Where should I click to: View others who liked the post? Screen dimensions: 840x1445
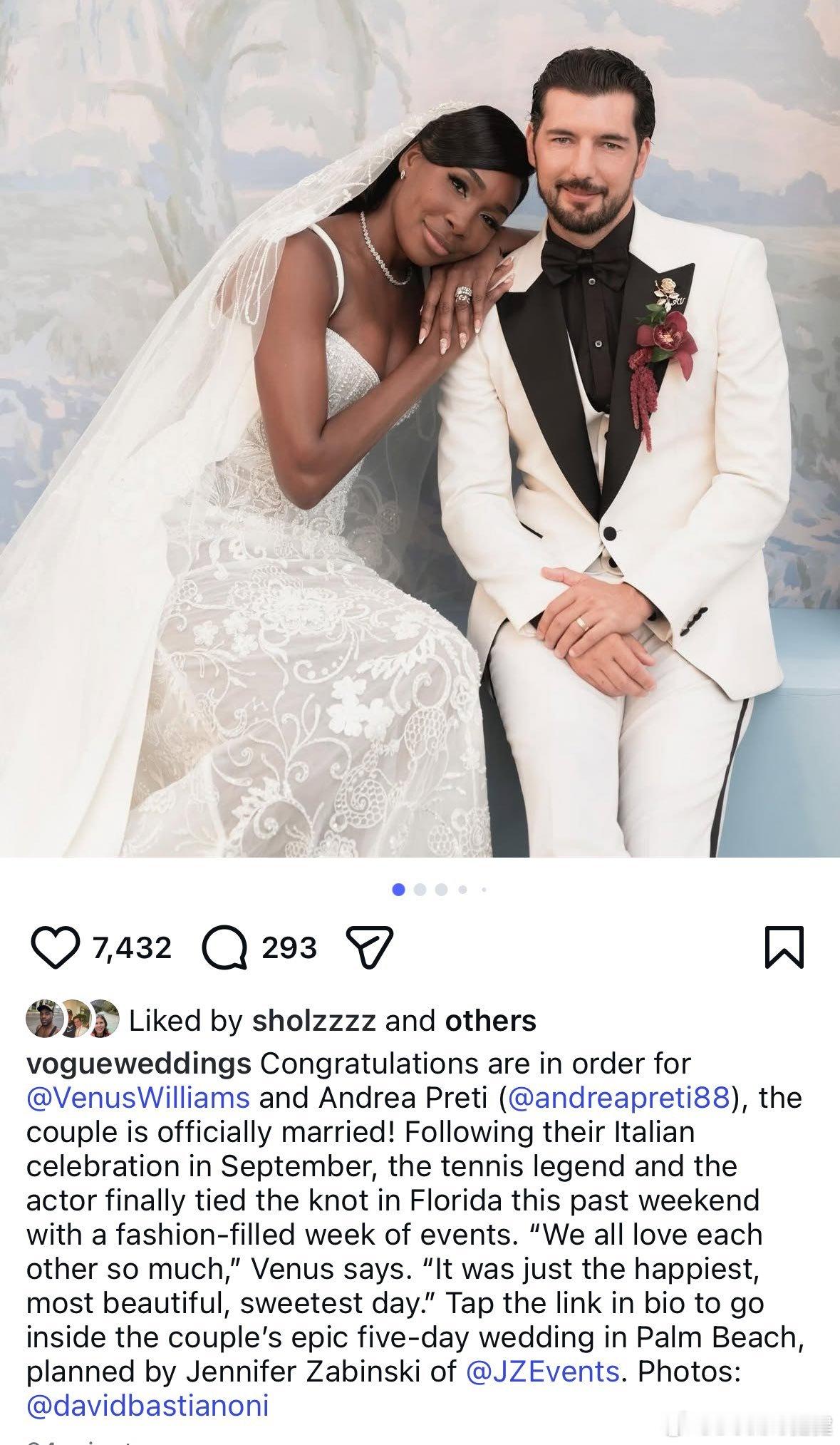pos(491,1021)
